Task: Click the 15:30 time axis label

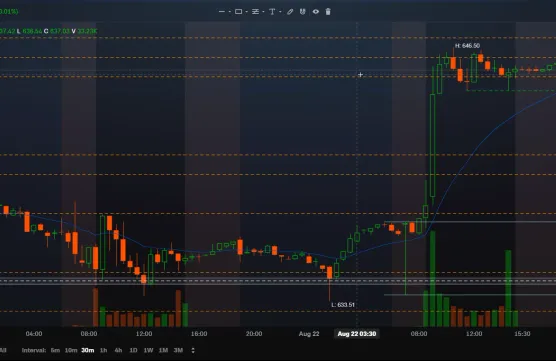Action: point(522,334)
